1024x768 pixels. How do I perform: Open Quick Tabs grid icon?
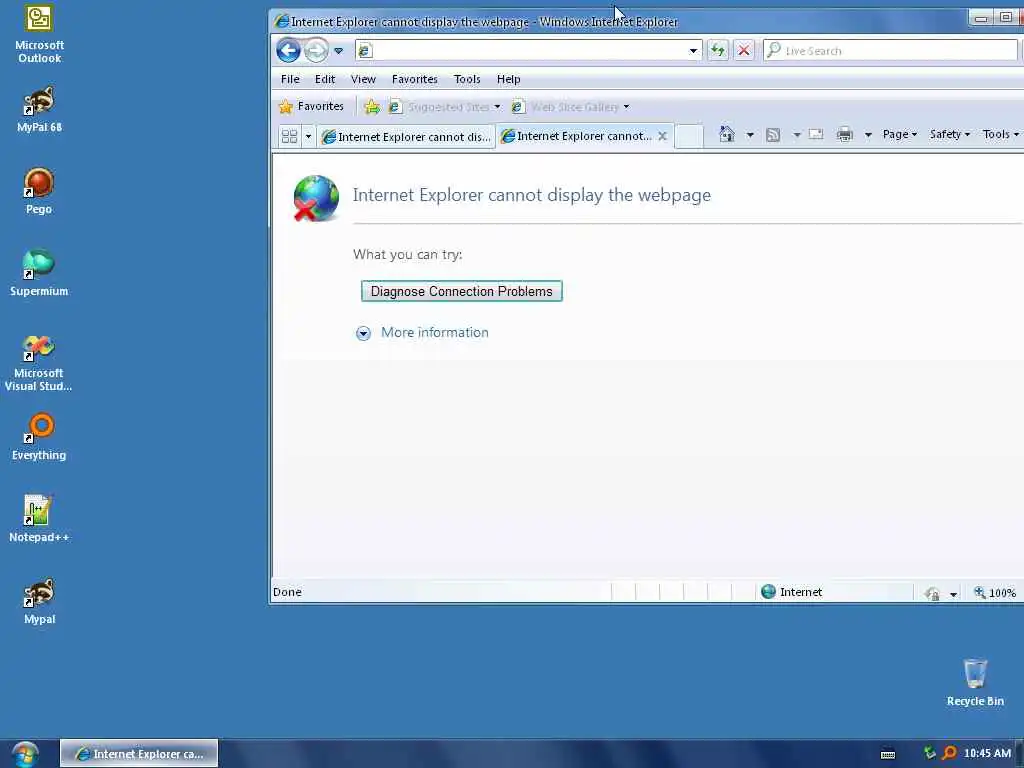tap(289, 136)
